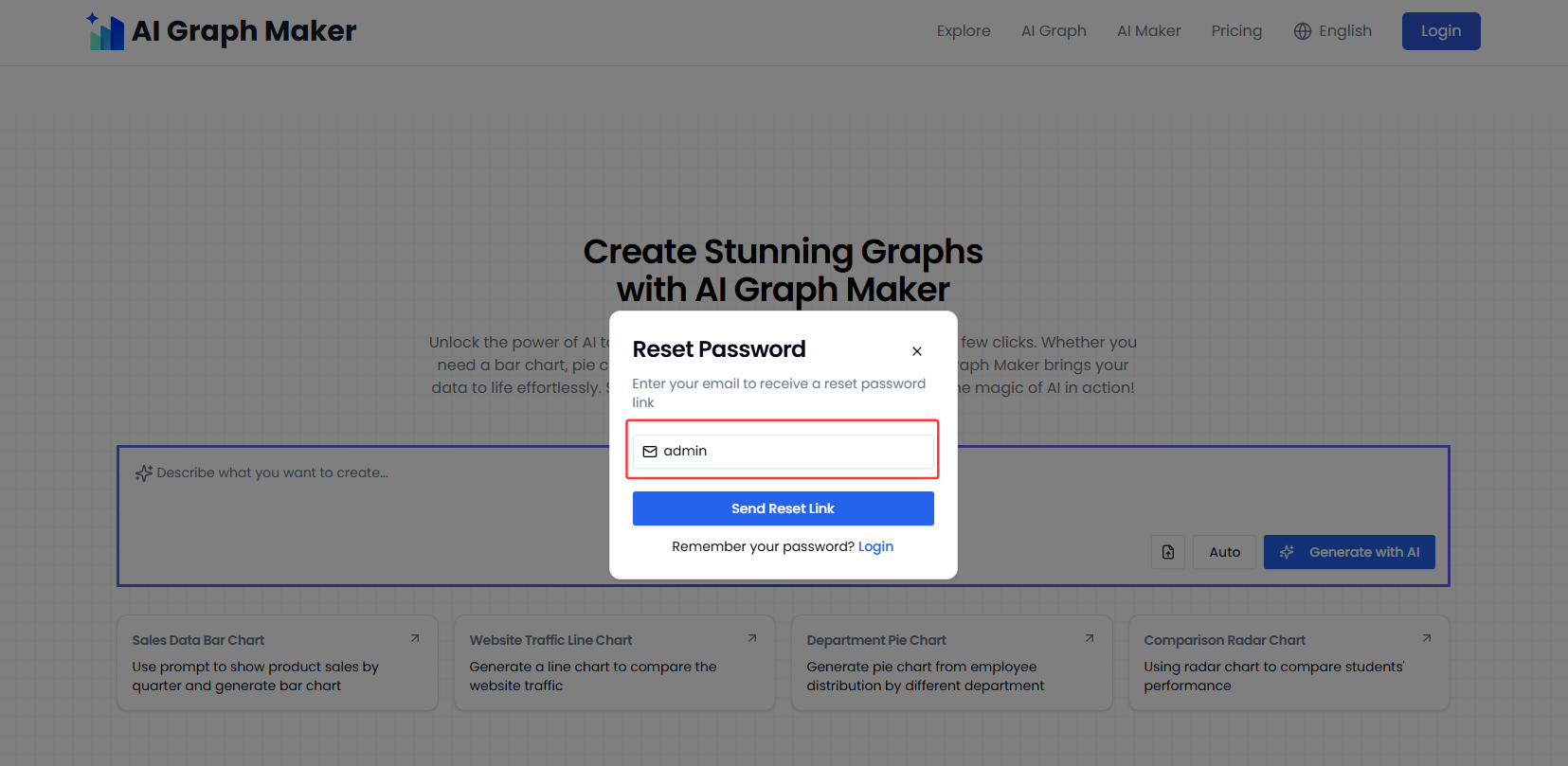
Task: Open the Explore menu item
Action: tap(964, 31)
